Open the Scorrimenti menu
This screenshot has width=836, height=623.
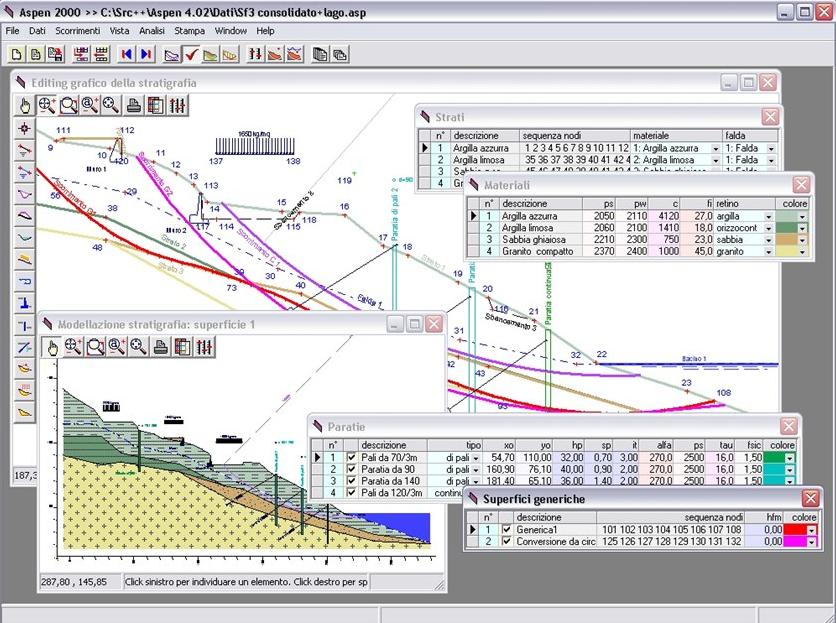tap(78, 31)
